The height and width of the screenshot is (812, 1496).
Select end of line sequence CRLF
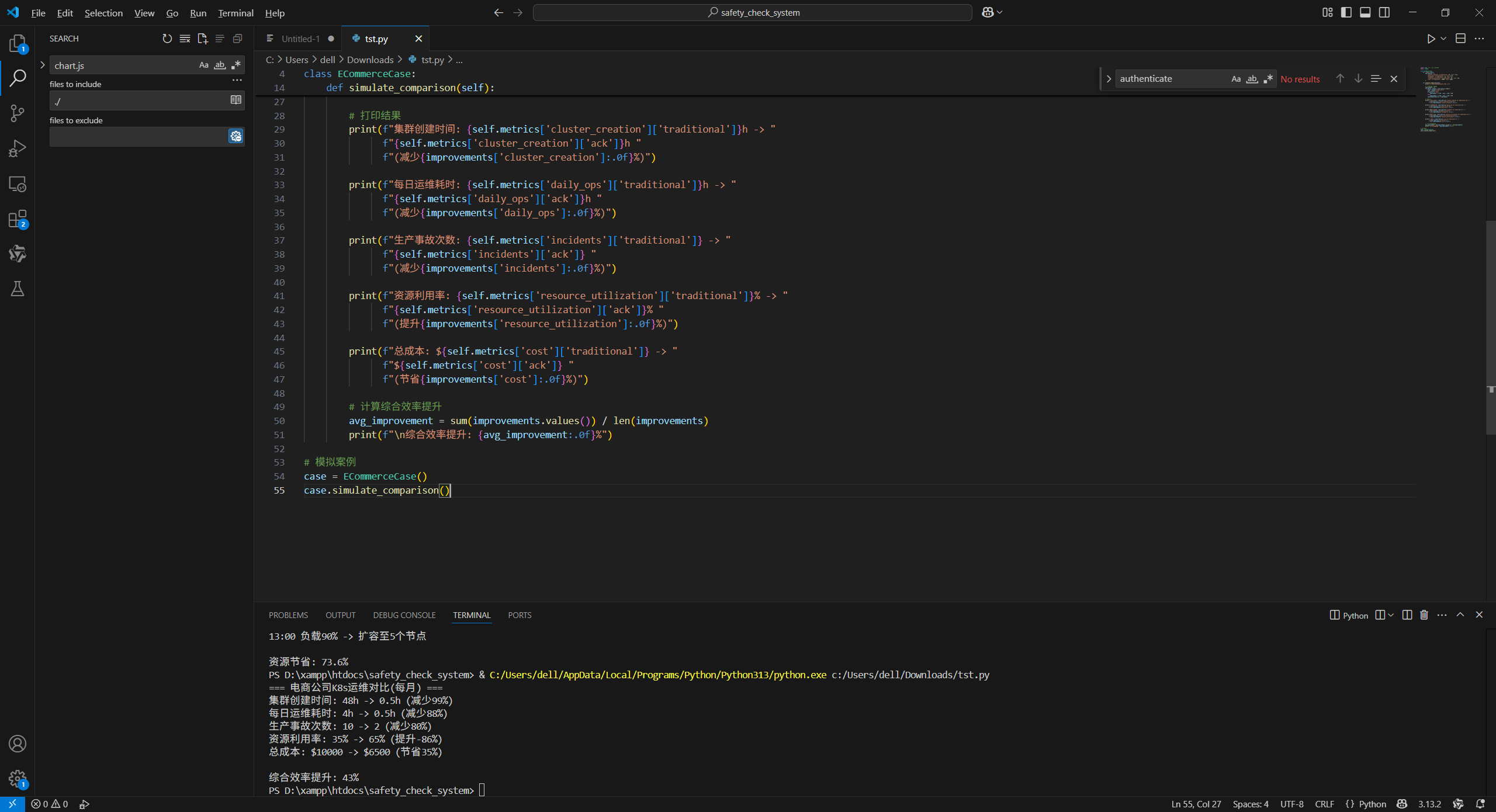(x=1324, y=804)
